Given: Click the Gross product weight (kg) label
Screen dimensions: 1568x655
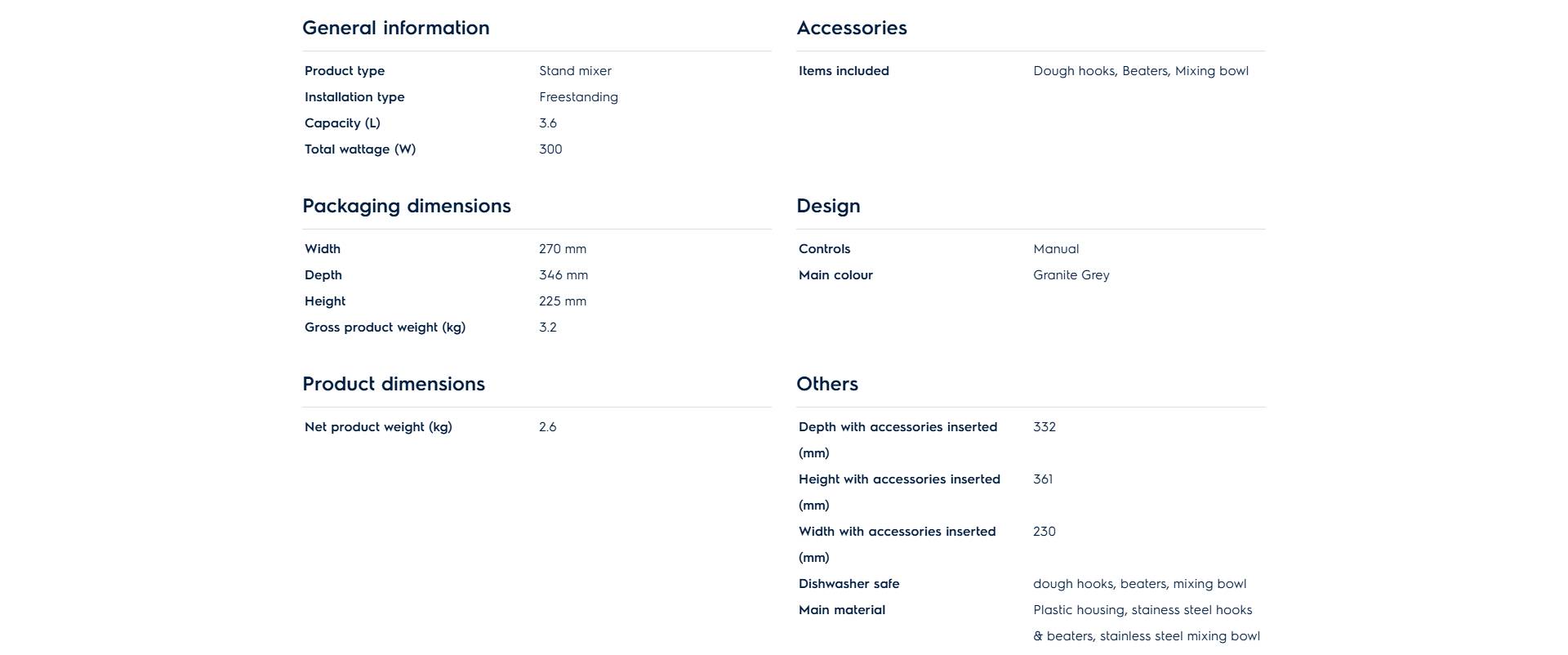Looking at the screenshot, I should click(385, 327).
